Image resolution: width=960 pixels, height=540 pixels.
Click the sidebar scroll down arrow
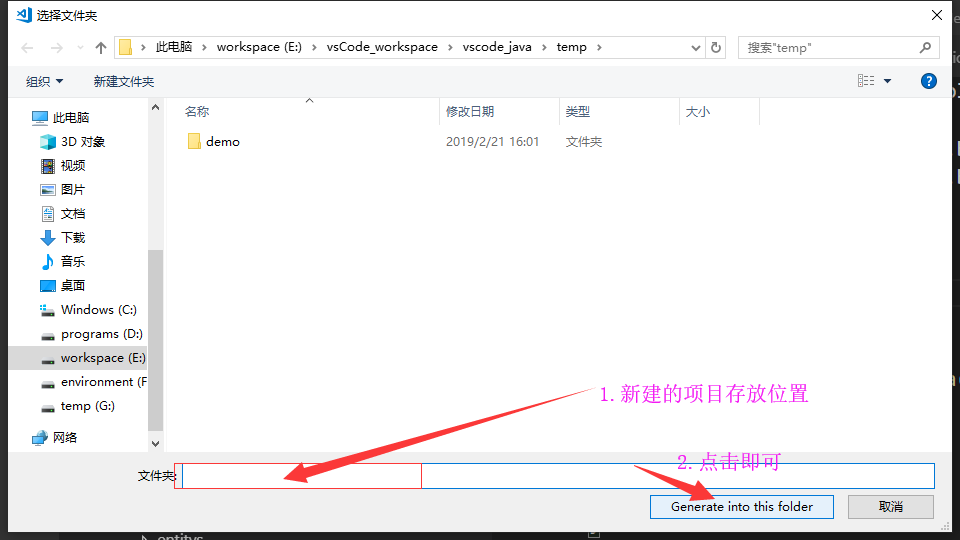tap(156, 444)
